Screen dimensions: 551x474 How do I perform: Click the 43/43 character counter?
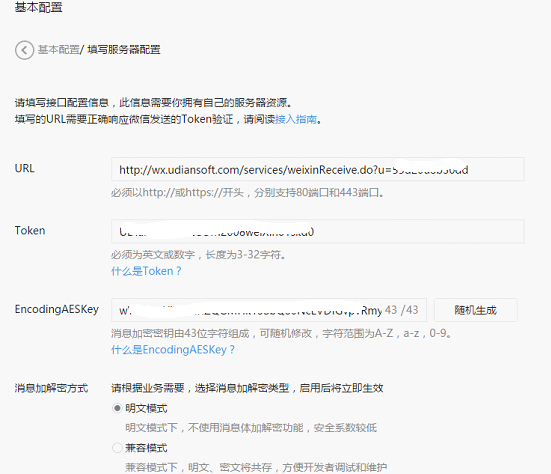(402, 310)
